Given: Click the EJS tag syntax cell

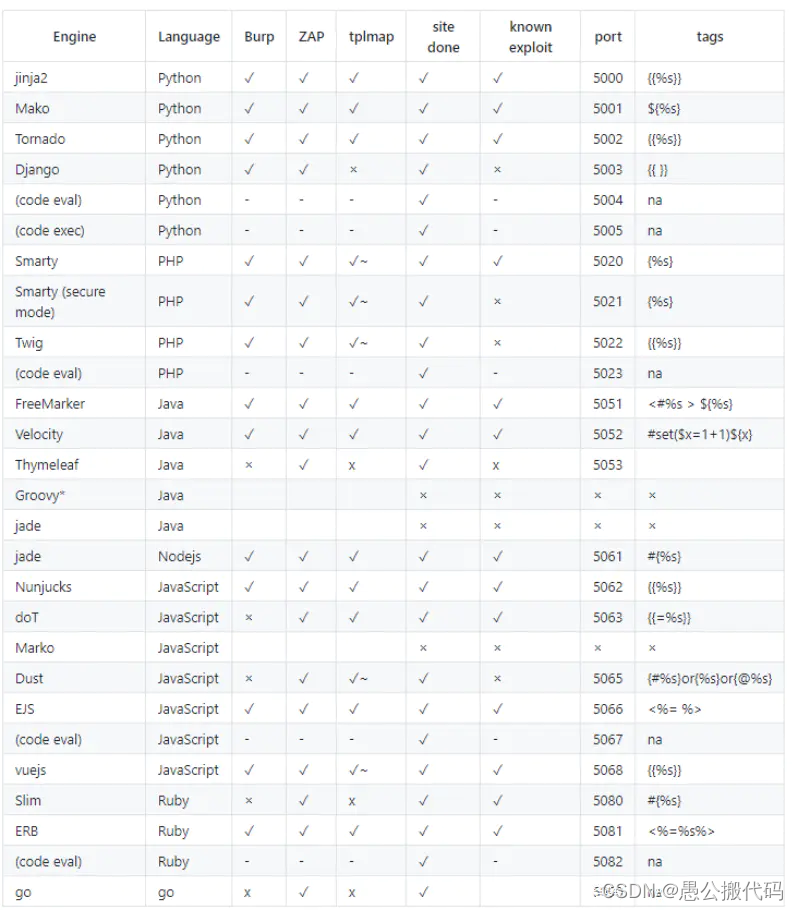Looking at the screenshot, I should click(x=675, y=709).
